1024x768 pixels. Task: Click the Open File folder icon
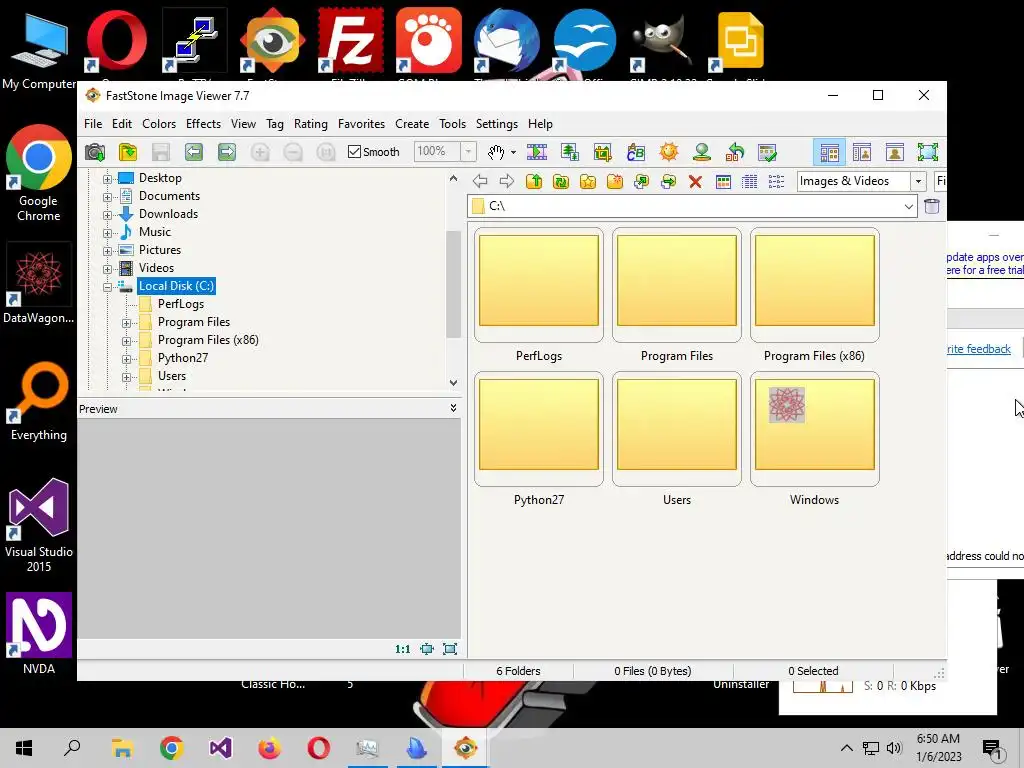pyautogui.click(x=128, y=152)
